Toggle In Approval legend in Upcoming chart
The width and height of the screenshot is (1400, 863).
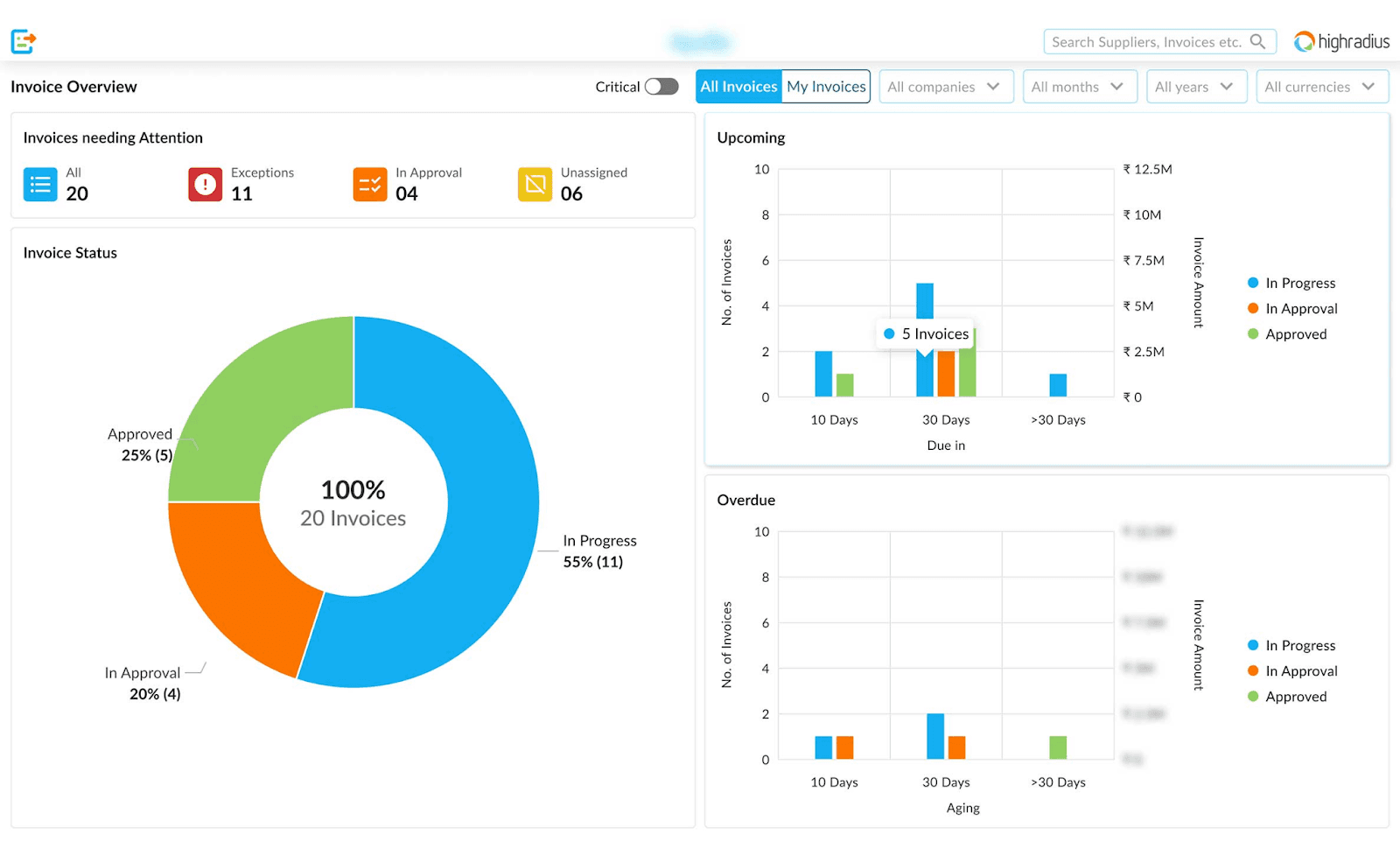point(1292,308)
